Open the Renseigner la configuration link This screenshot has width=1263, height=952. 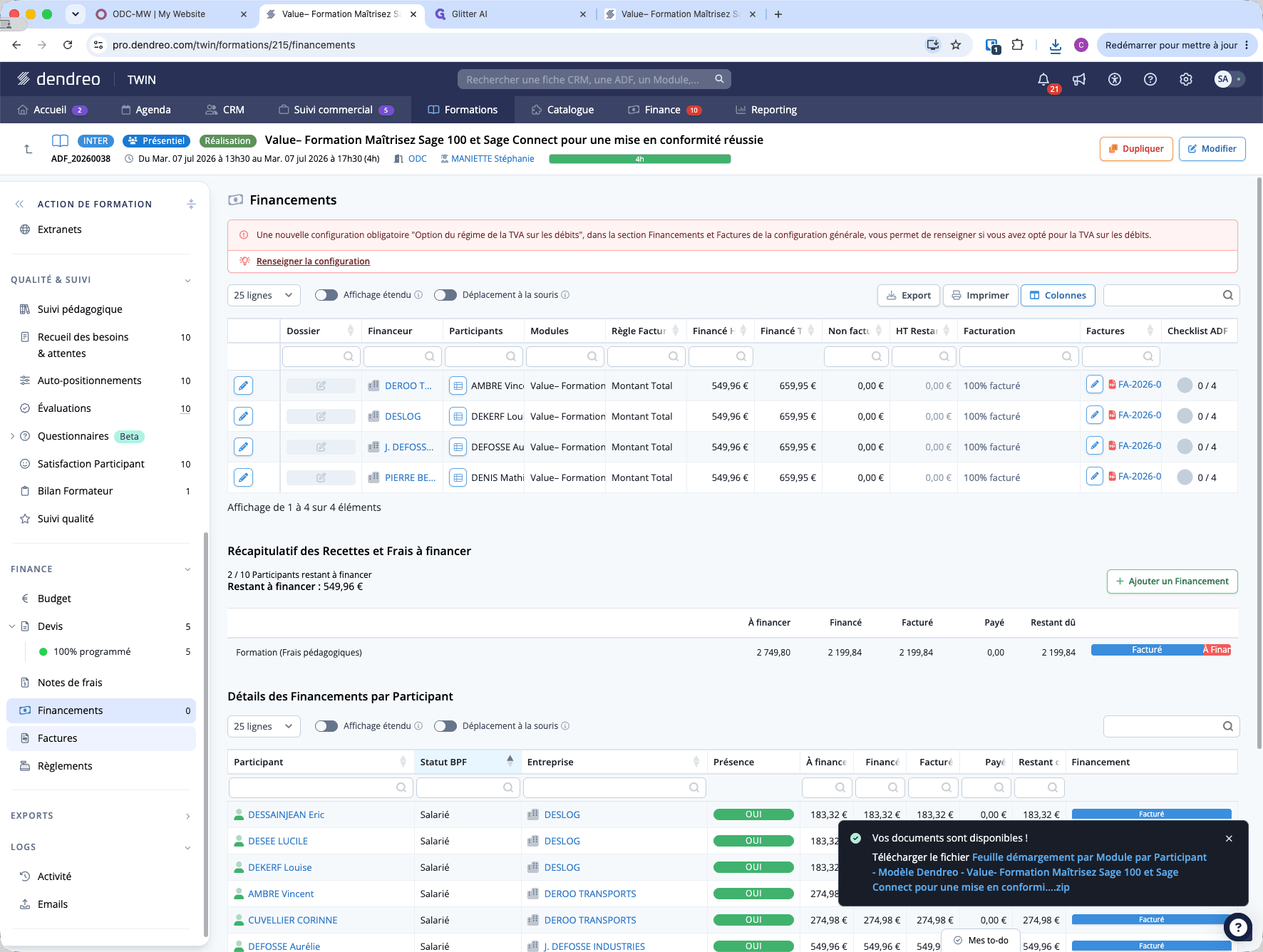click(x=313, y=262)
